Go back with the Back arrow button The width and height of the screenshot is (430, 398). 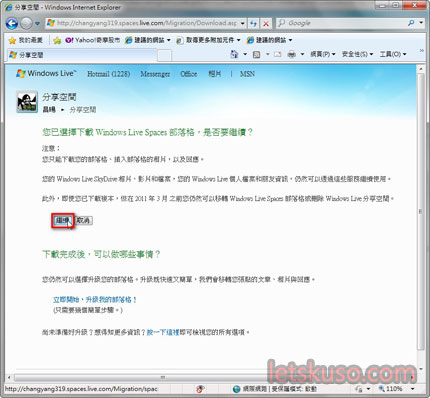pyautogui.click(x=12, y=23)
